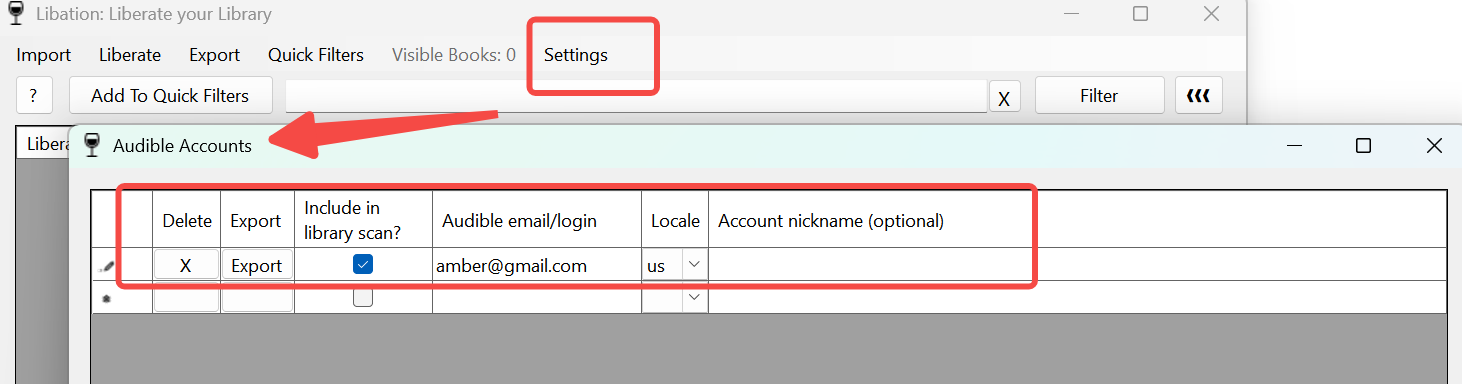Image resolution: width=1462 pixels, height=384 pixels.
Task: Click into the filter search field
Action: point(636,96)
